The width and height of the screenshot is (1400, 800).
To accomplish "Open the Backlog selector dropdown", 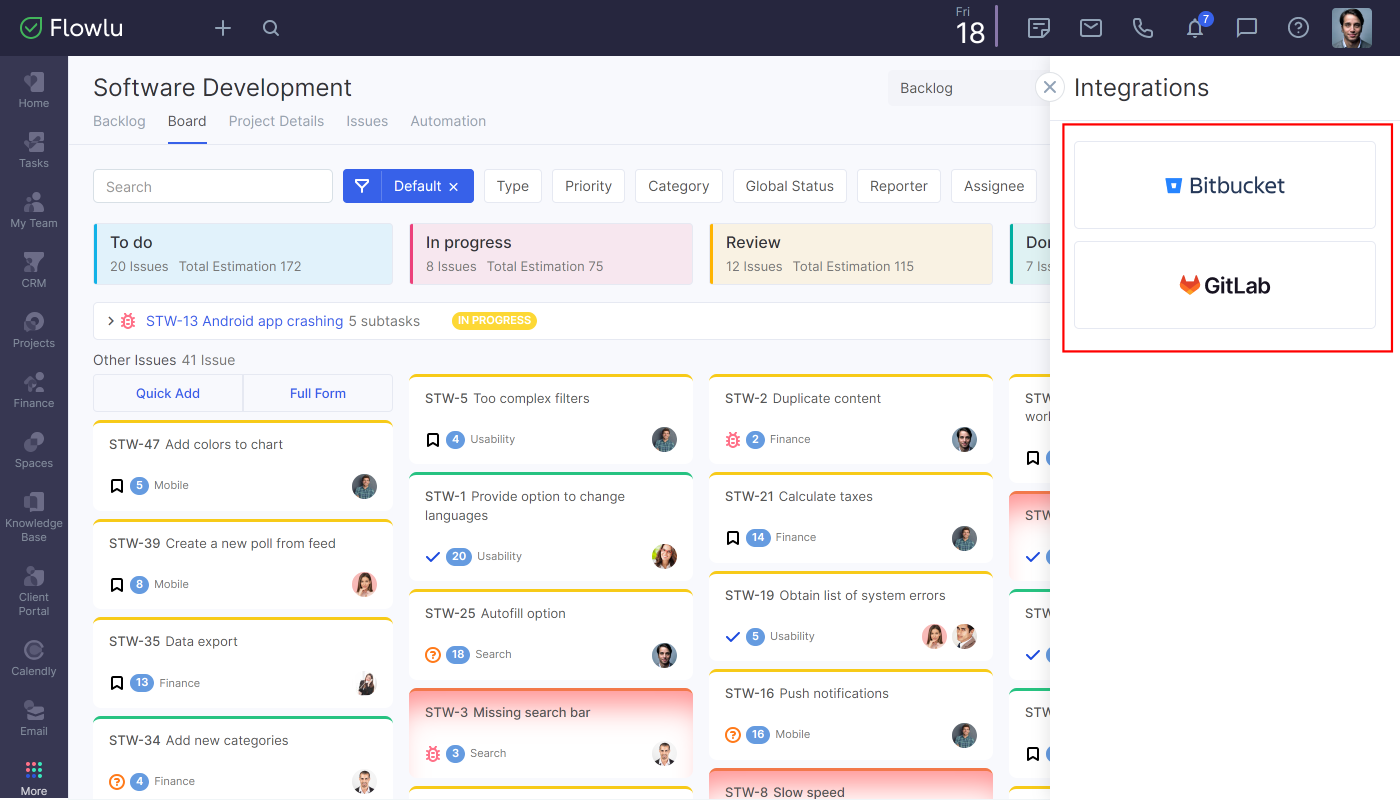I will 968,88.
